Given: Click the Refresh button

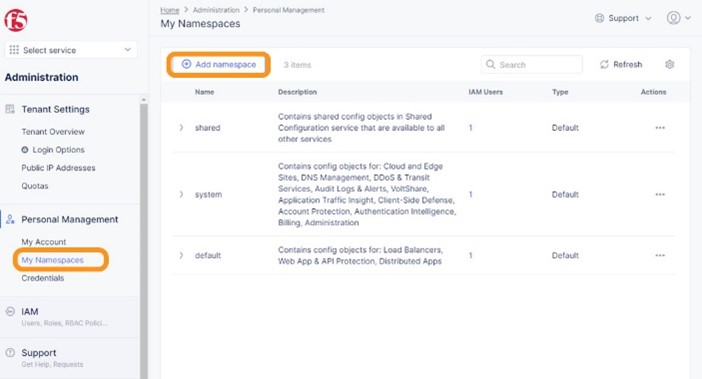Looking at the screenshot, I should tap(621, 64).
